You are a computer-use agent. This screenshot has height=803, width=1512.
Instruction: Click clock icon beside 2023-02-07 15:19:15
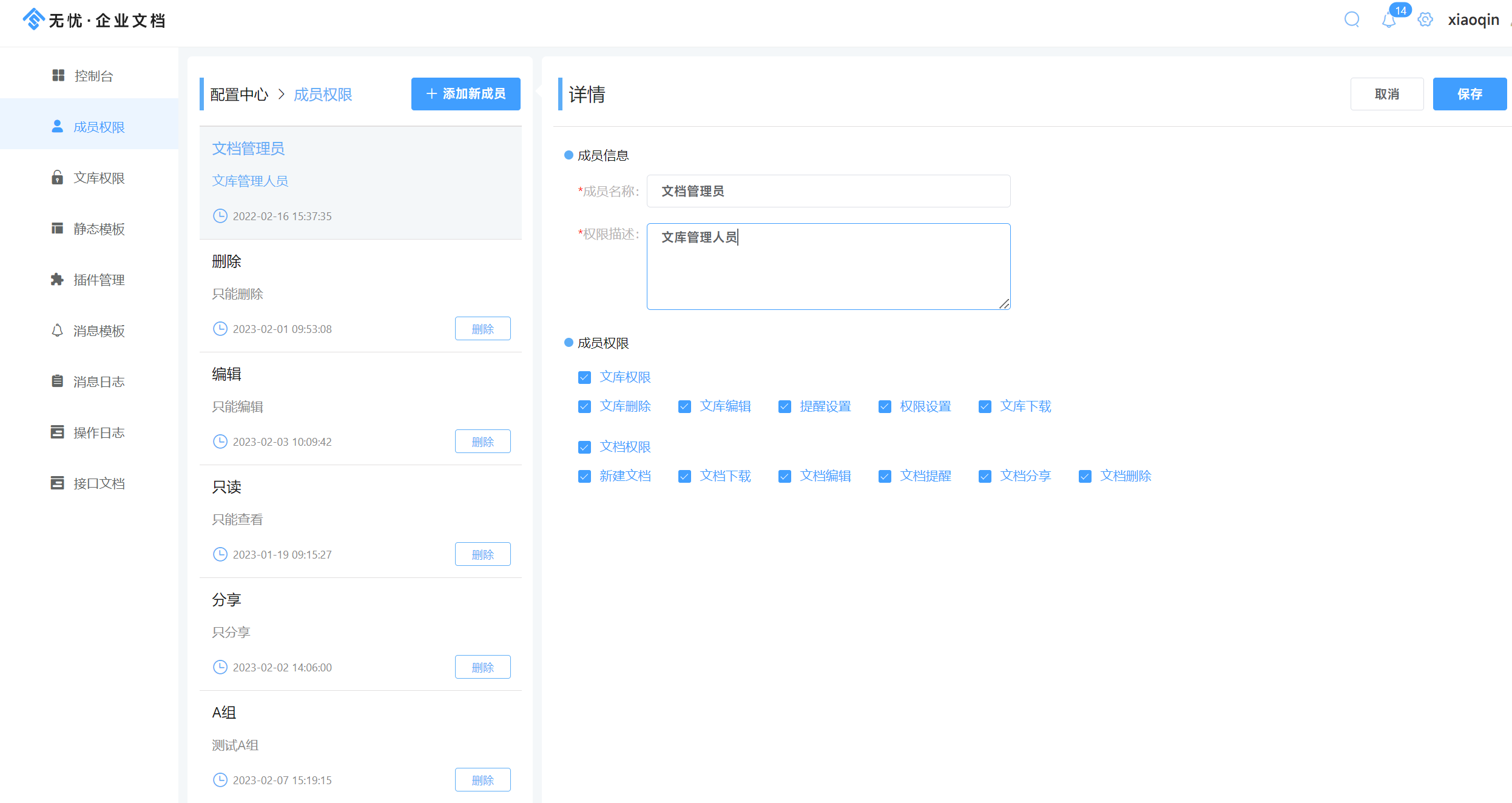click(220, 780)
